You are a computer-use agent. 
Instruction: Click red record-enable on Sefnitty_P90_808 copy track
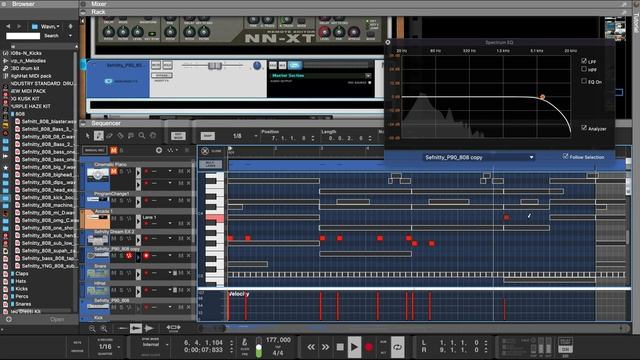point(146,256)
